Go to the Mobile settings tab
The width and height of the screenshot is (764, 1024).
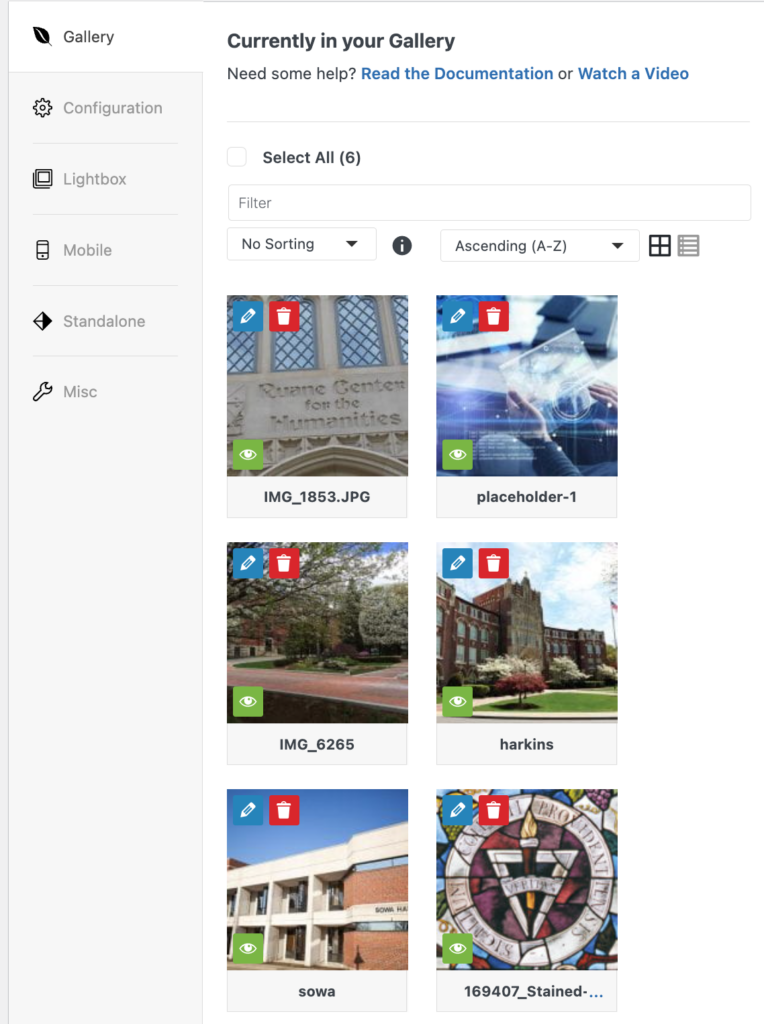tap(87, 250)
